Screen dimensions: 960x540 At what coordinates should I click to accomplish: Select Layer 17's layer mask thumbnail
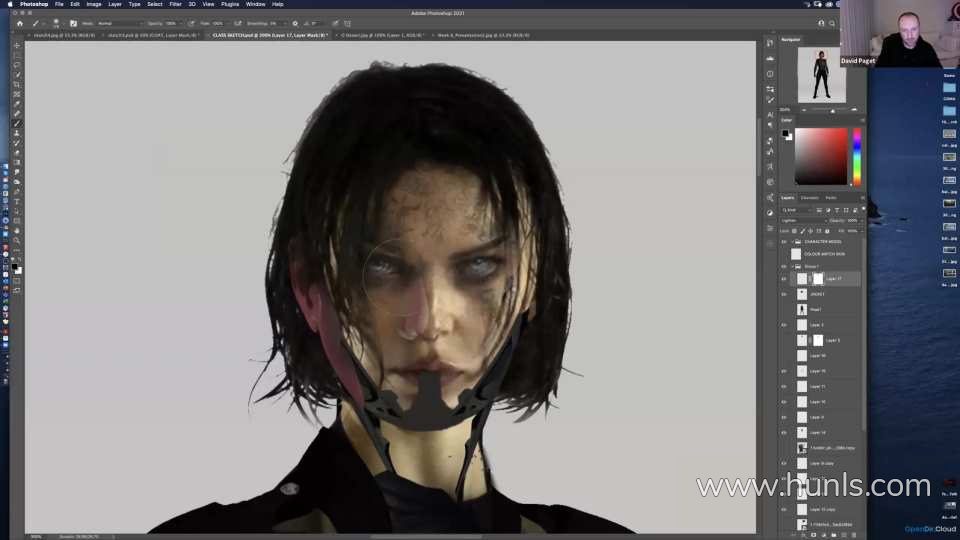coord(818,279)
